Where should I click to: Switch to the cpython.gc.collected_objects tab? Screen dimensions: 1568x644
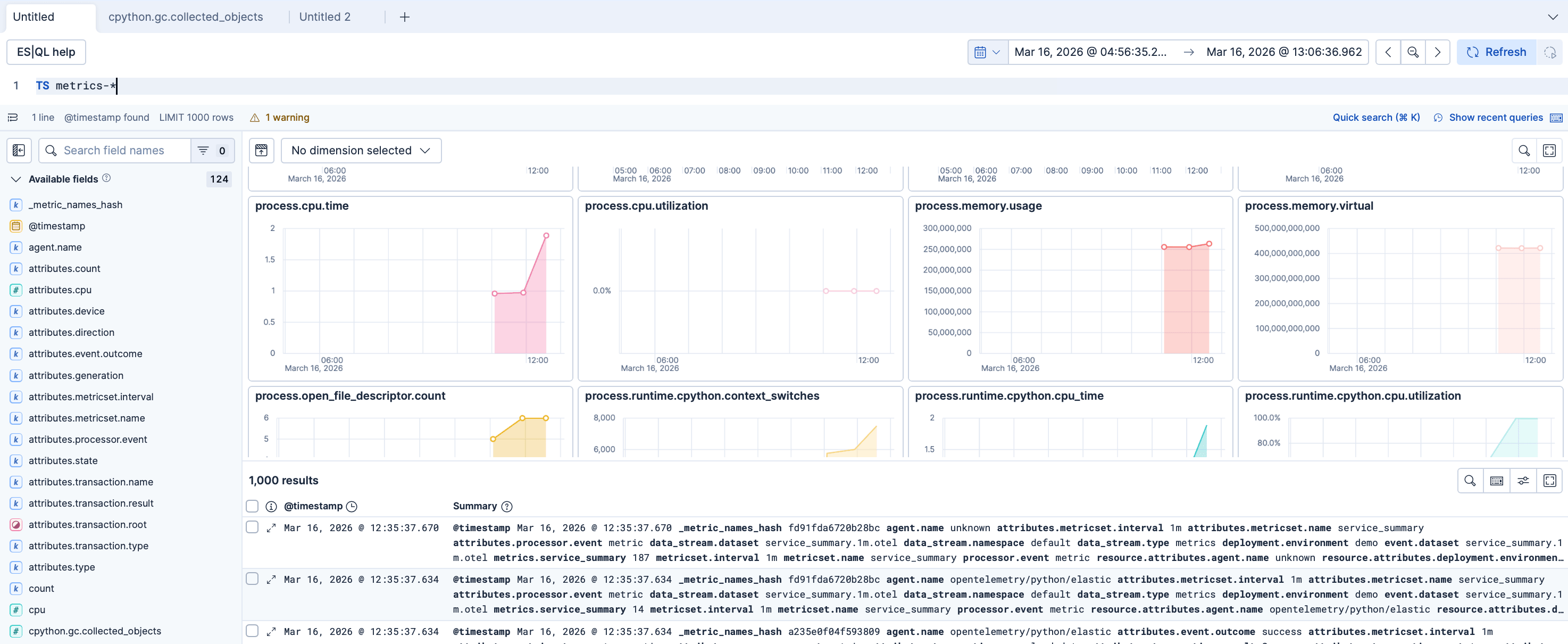point(186,16)
